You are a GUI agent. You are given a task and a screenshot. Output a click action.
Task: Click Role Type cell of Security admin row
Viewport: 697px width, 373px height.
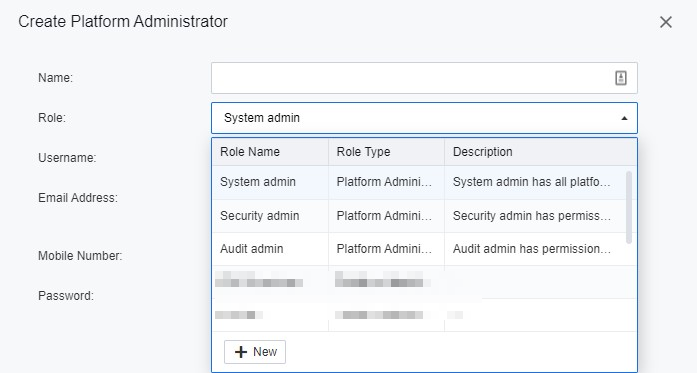pyautogui.click(x=386, y=216)
